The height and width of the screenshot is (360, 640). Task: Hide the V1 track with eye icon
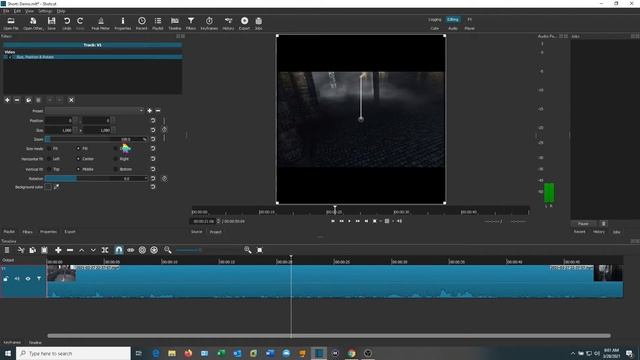coord(28,279)
